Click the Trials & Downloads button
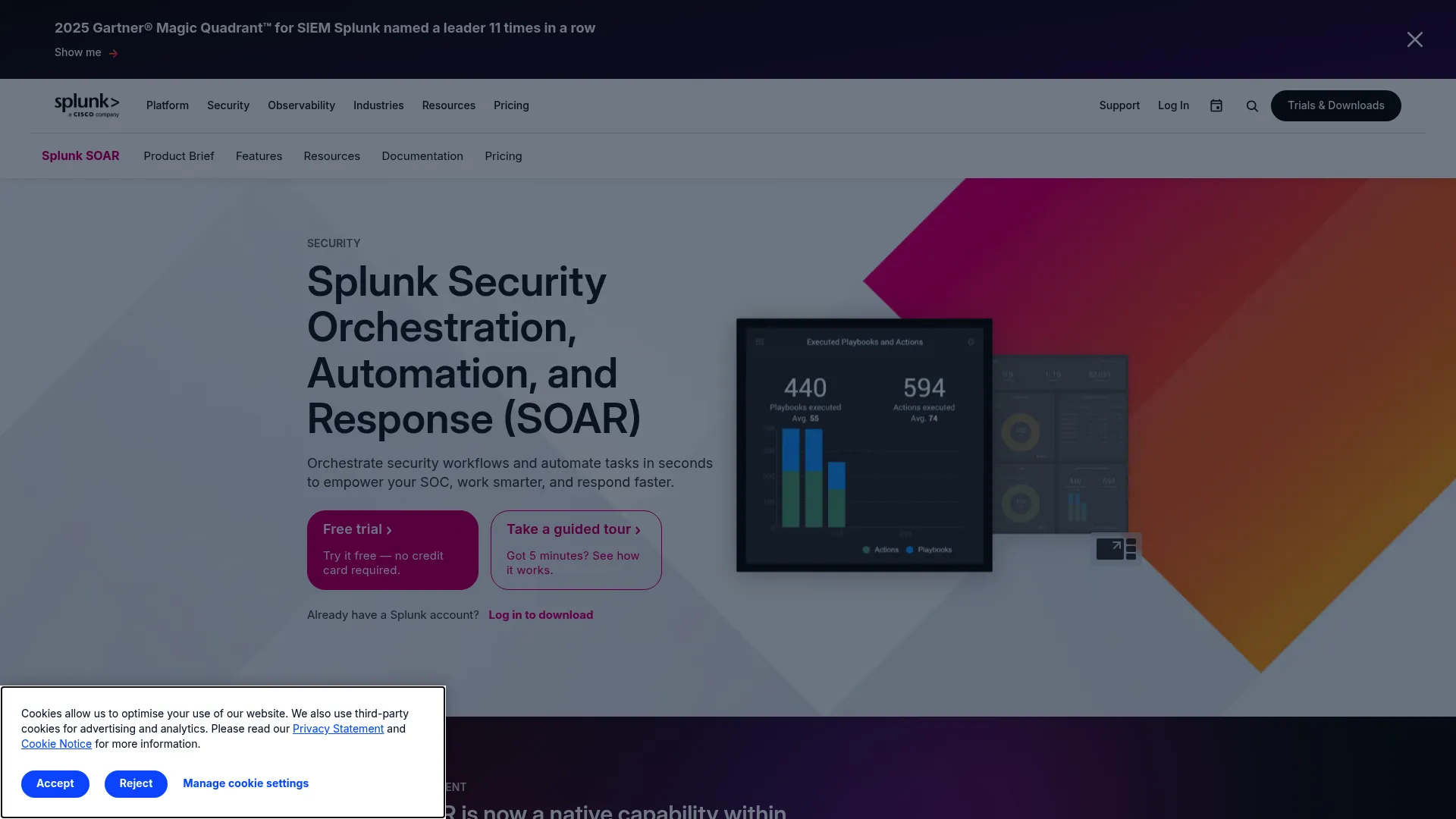Screen dimensions: 1456x819 click(1335, 105)
